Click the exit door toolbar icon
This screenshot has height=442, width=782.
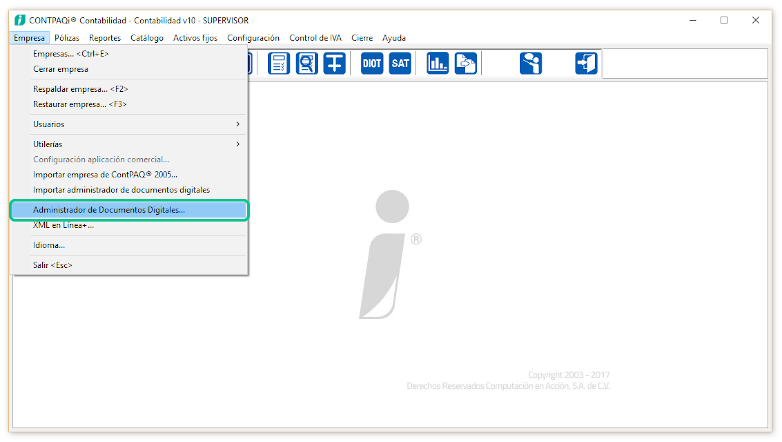coord(586,63)
